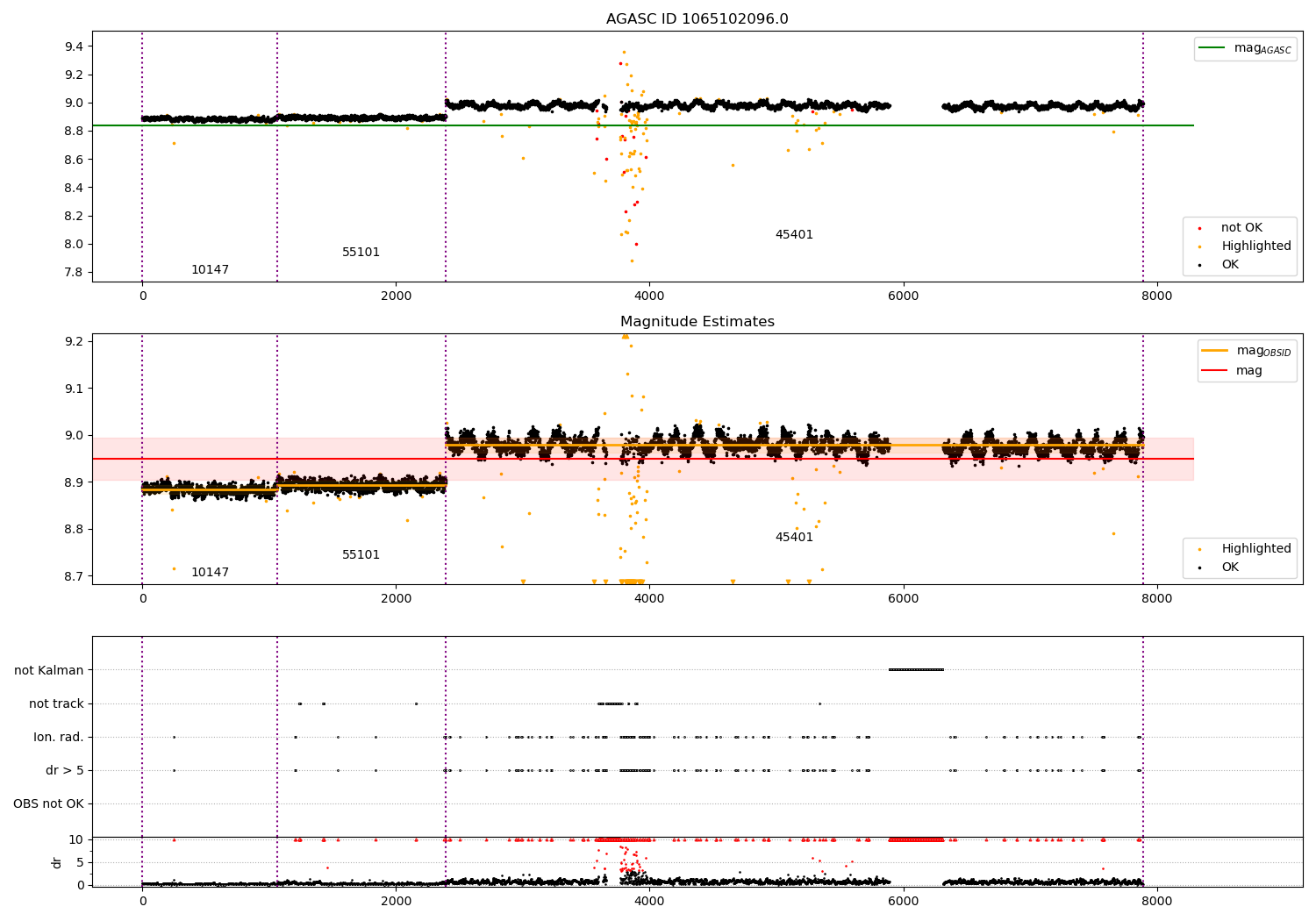Click 'OK' label in the top plot legend
This screenshot has height=921, width=1316.
(x=1230, y=265)
